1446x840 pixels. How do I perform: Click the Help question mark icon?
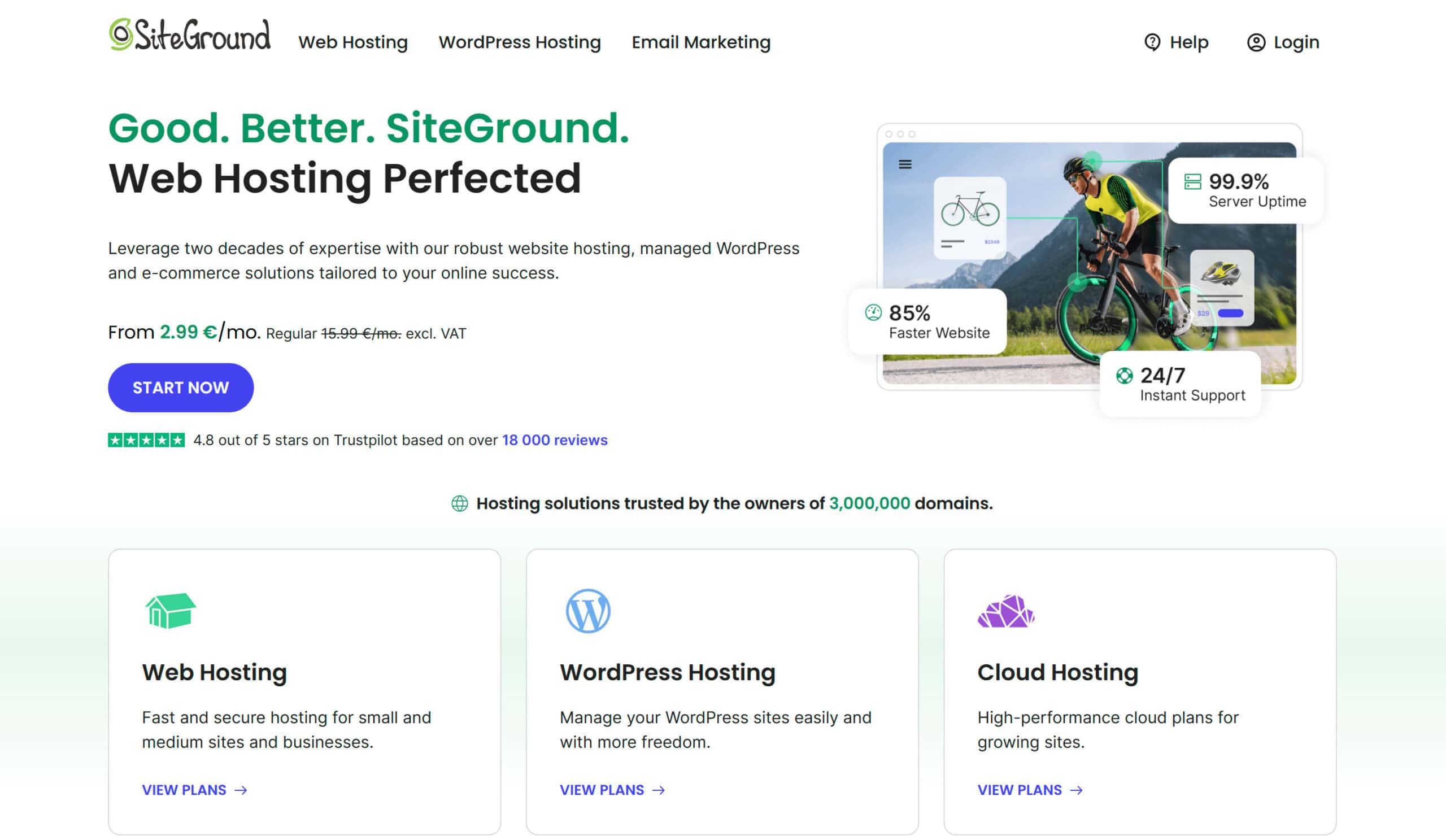click(1154, 41)
